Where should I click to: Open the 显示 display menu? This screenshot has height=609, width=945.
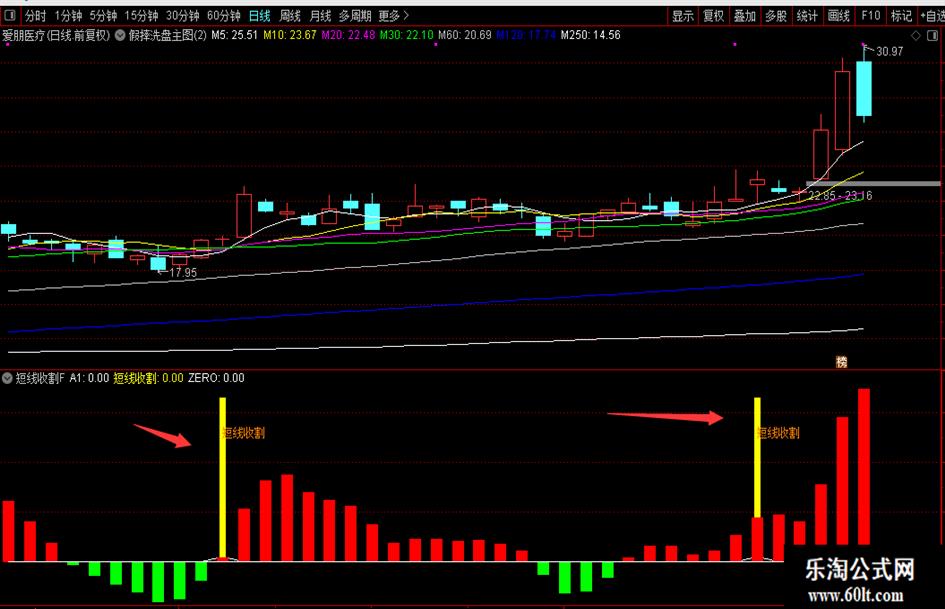(x=683, y=16)
